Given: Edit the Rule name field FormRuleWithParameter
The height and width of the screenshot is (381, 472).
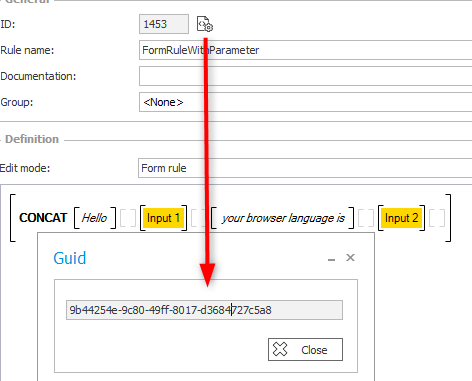Looking at the screenshot, I should pyautogui.click(x=305, y=50).
